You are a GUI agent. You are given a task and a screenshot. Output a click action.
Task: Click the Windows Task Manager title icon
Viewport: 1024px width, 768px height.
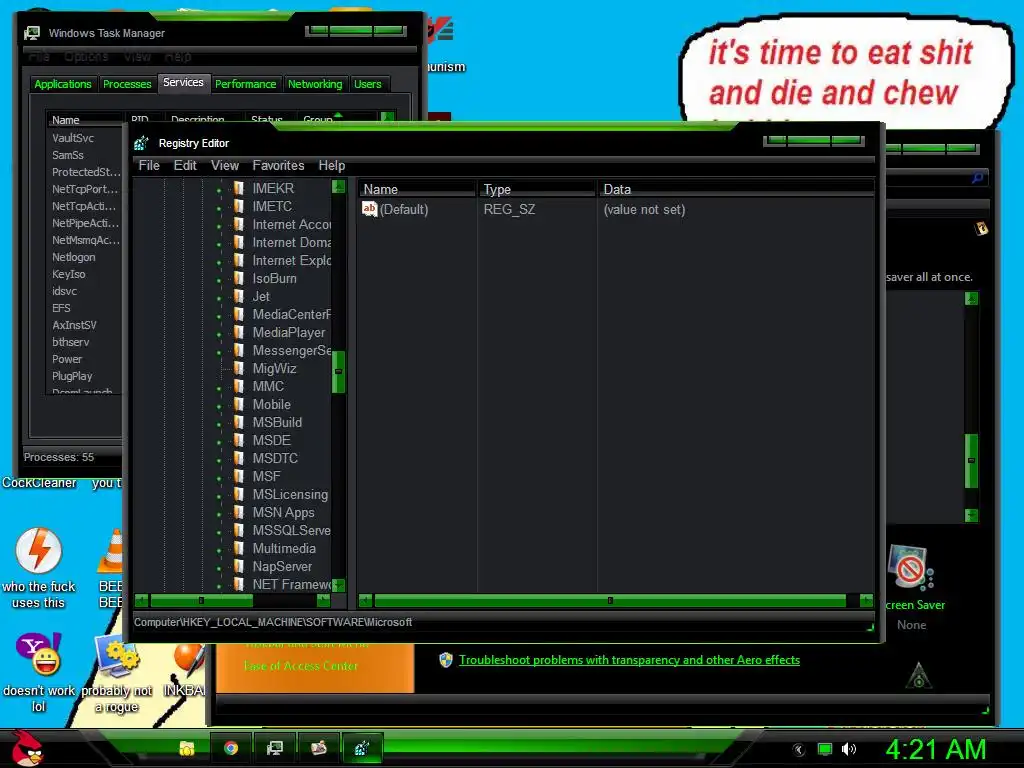click(x=31, y=33)
